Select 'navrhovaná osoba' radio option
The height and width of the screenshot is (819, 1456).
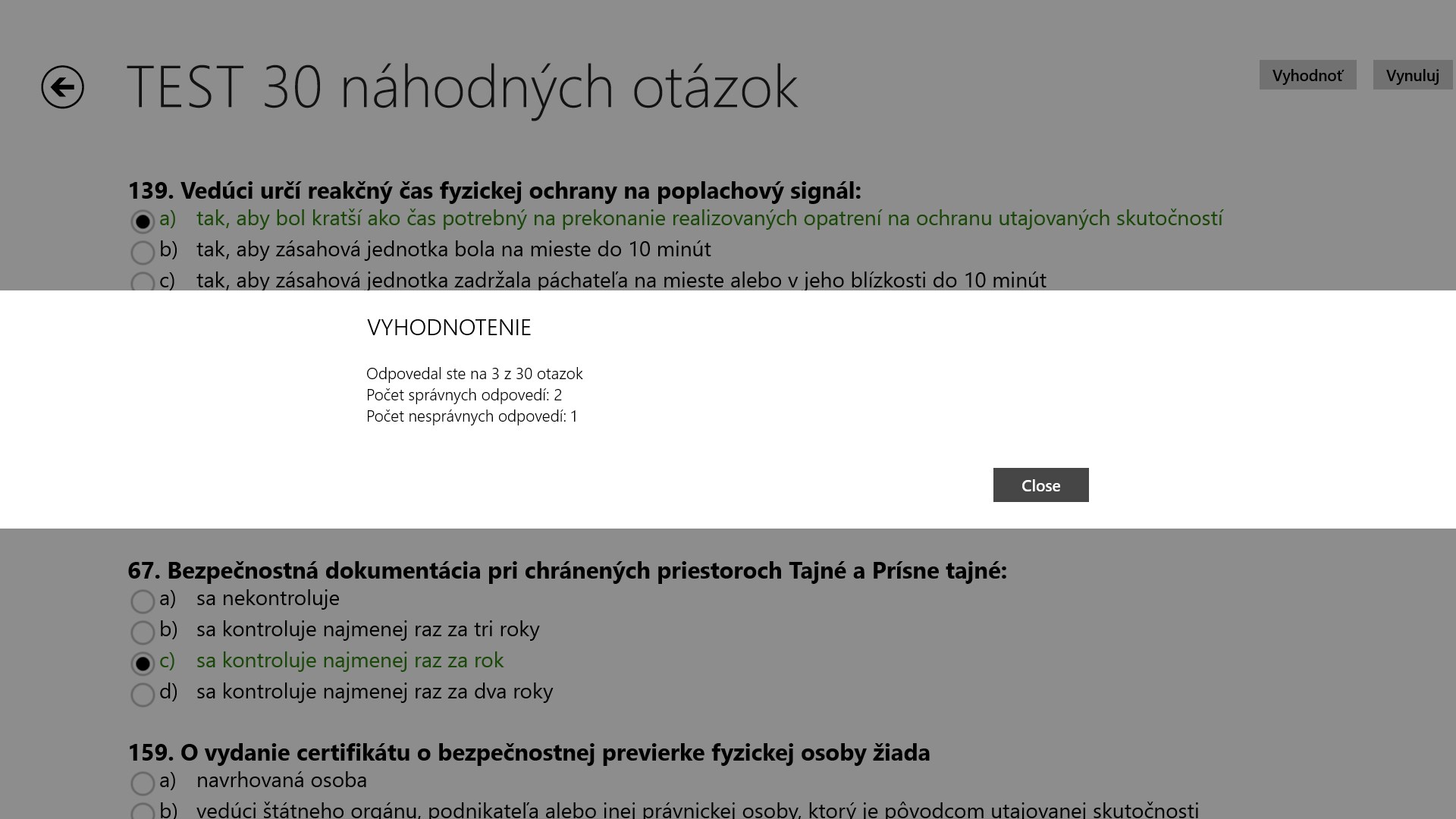[143, 783]
